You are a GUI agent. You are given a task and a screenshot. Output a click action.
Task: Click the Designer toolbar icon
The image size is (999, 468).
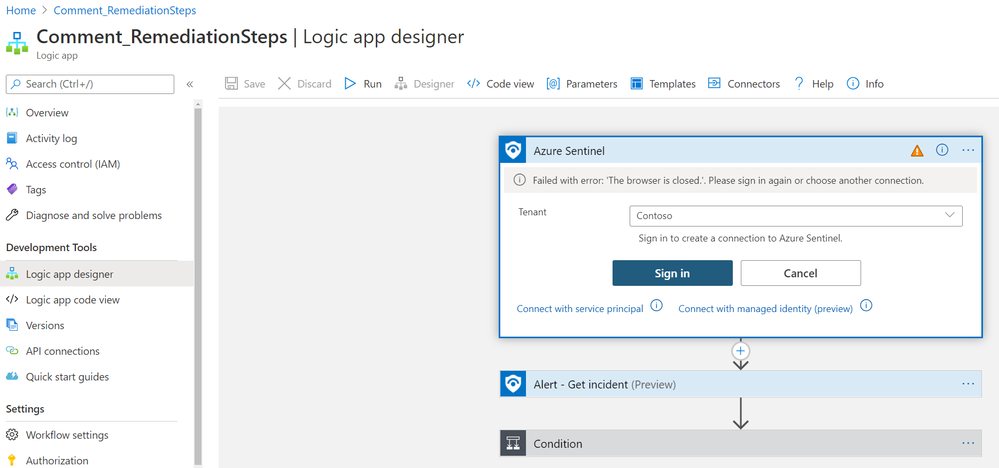click(x=401, y=83)
